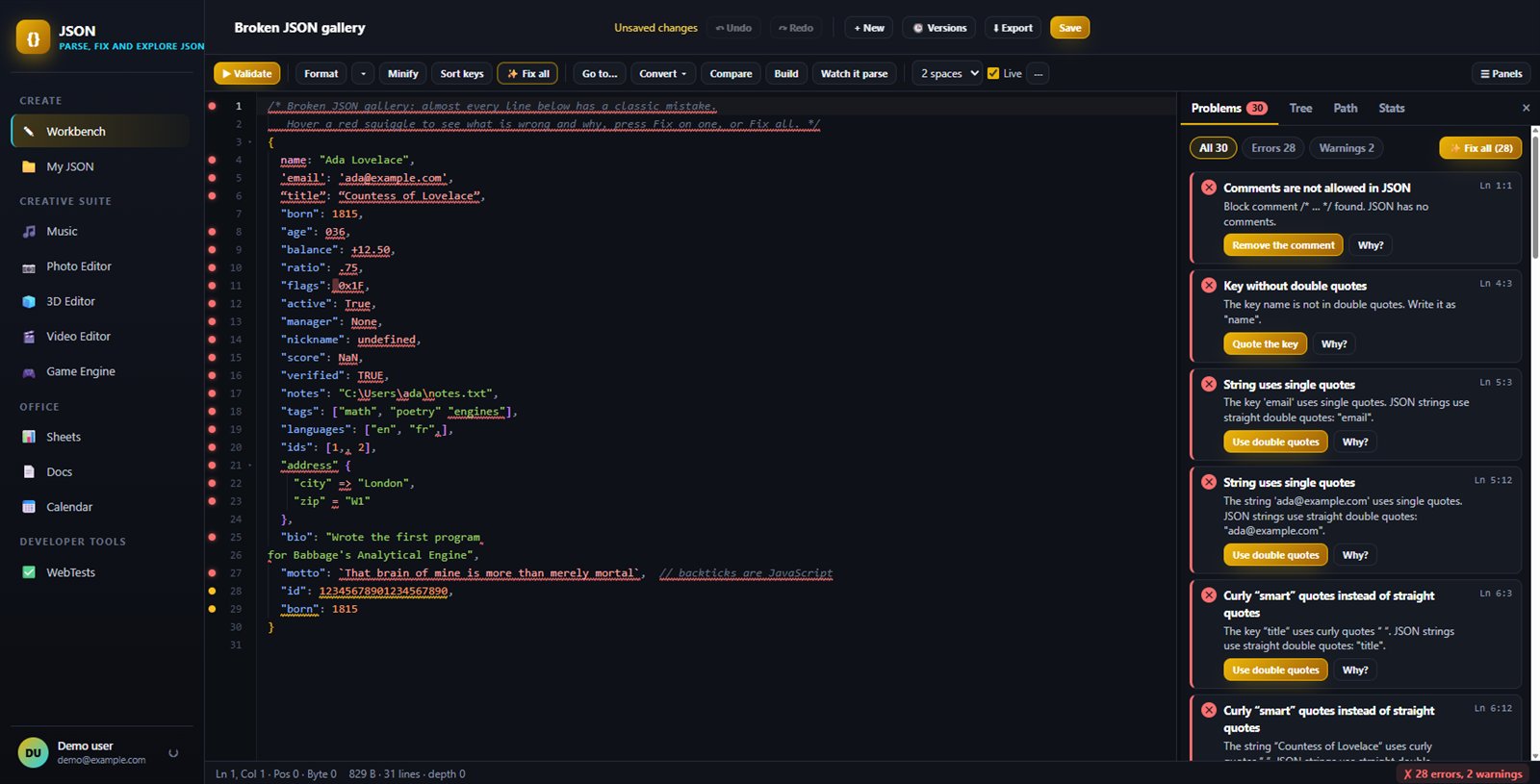Open Sheets in Office section

100,437
